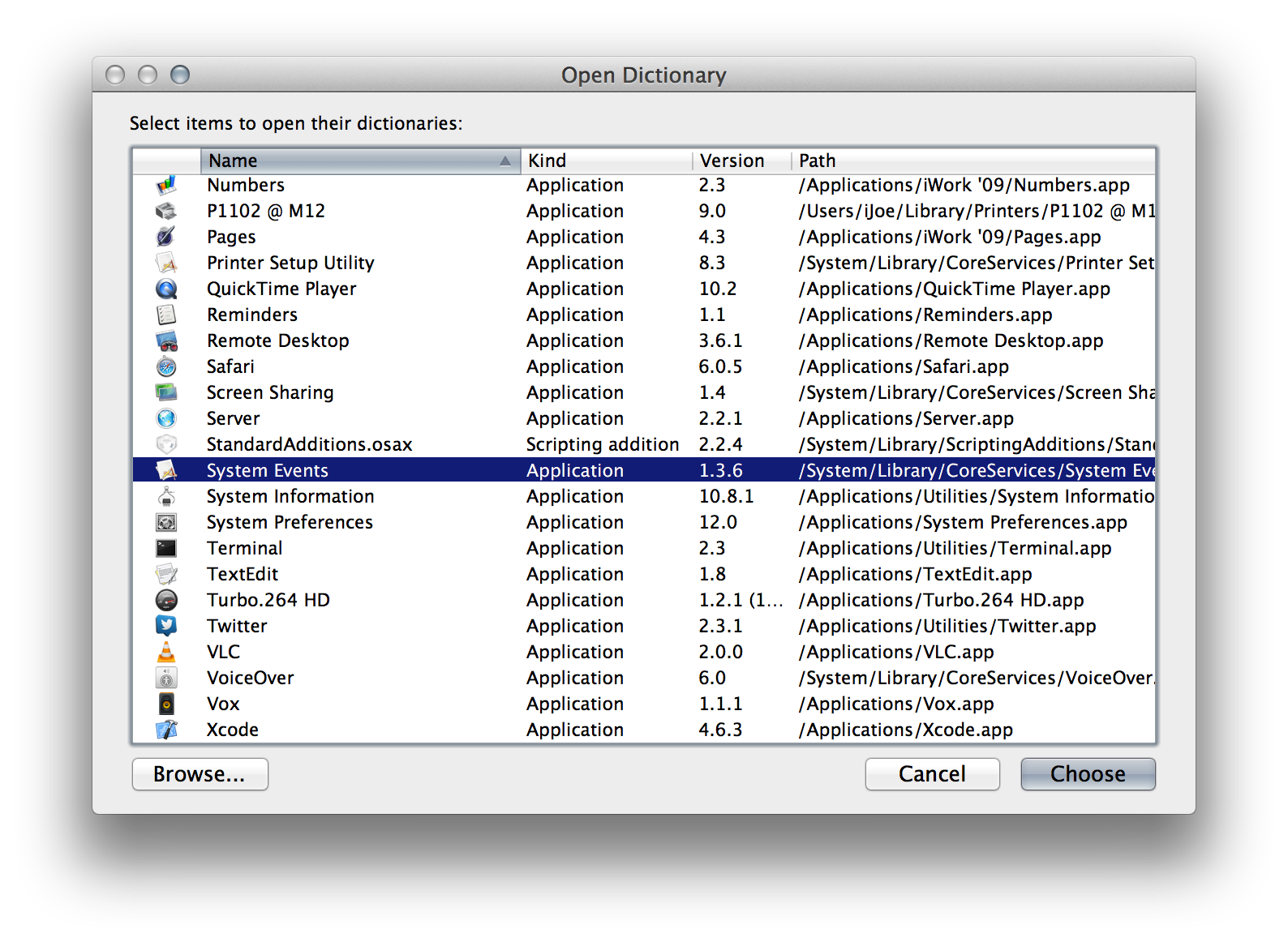
Task: Select Turbo.264 HD in the list
Action: tap(268, 600)
